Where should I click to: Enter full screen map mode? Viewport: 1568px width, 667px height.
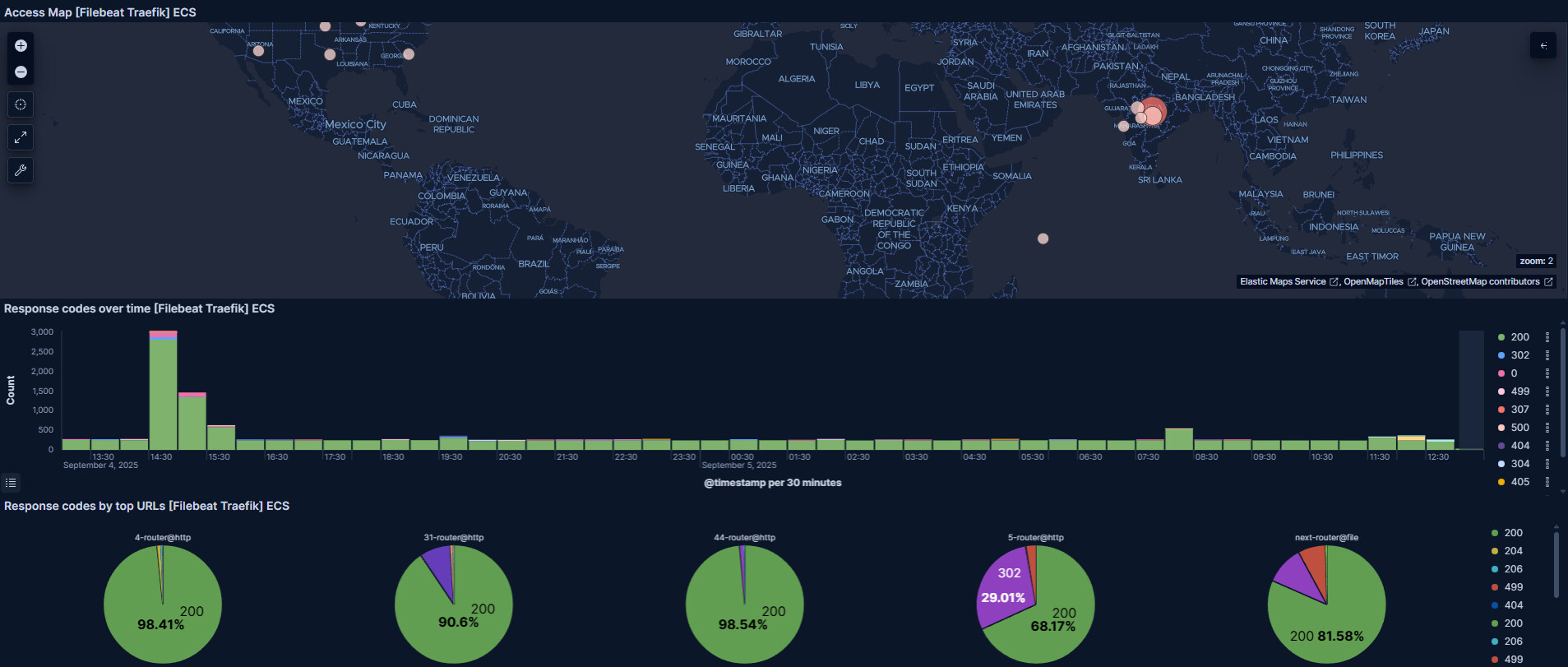[21, 137]
